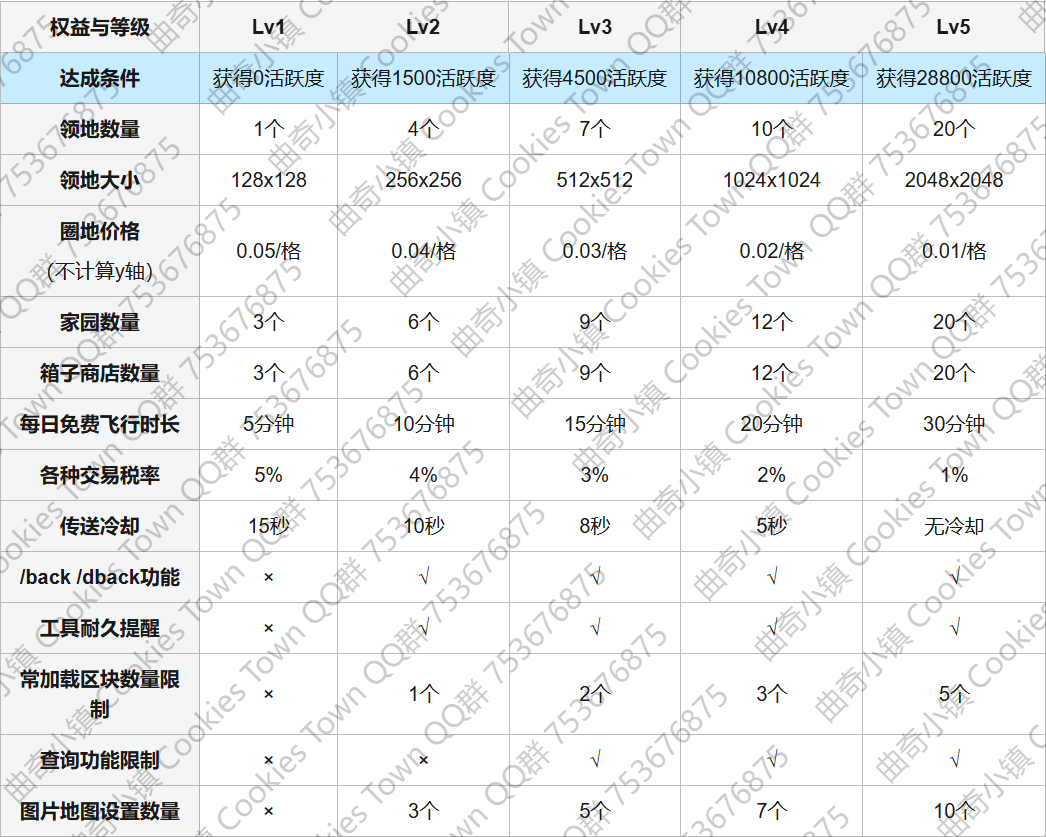Click the 图片地图设置数量 row label
The width and height of the screenshot is (1046, 837).
[99, 811]
